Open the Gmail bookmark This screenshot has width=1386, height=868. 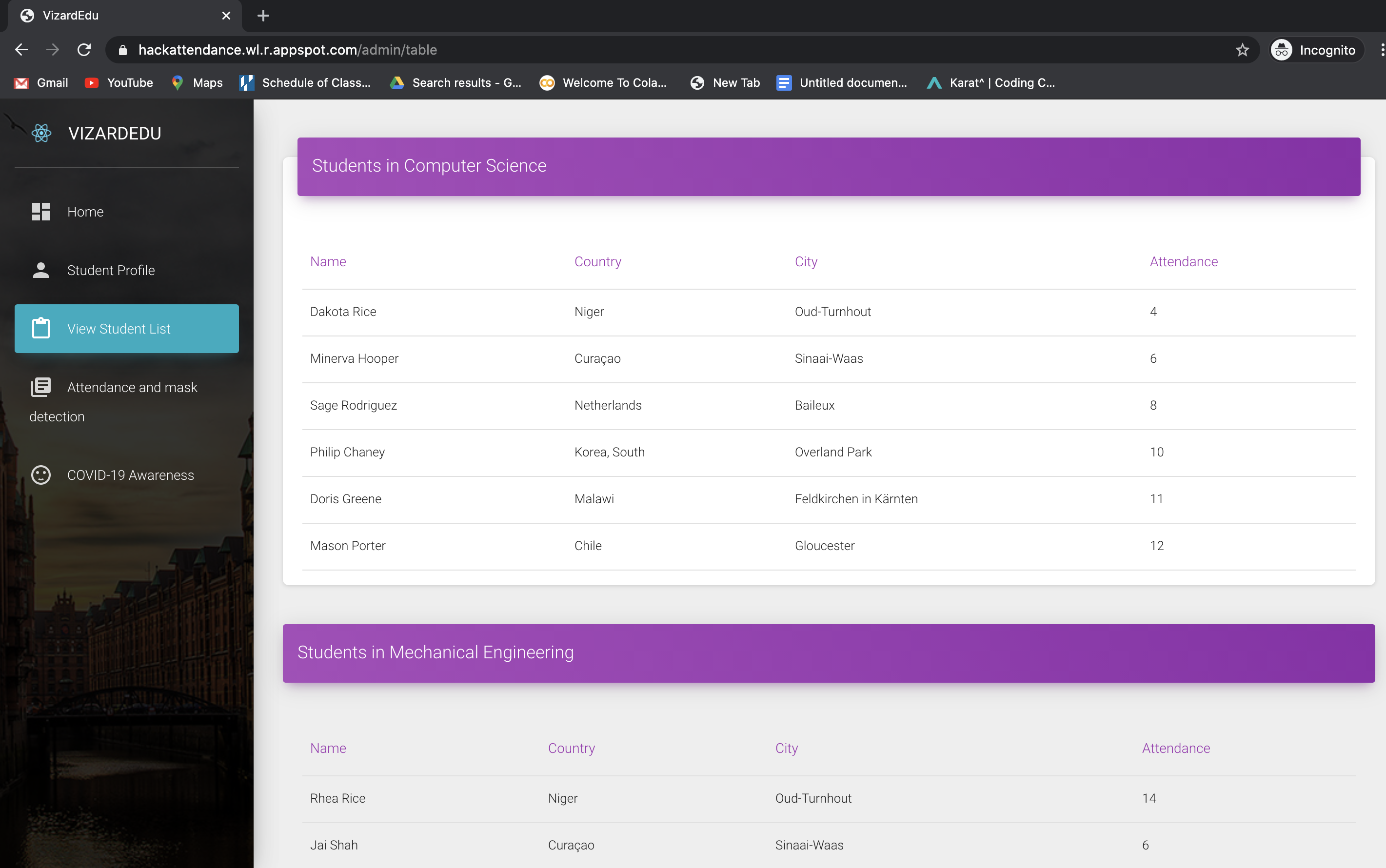(x=41, y=83)
